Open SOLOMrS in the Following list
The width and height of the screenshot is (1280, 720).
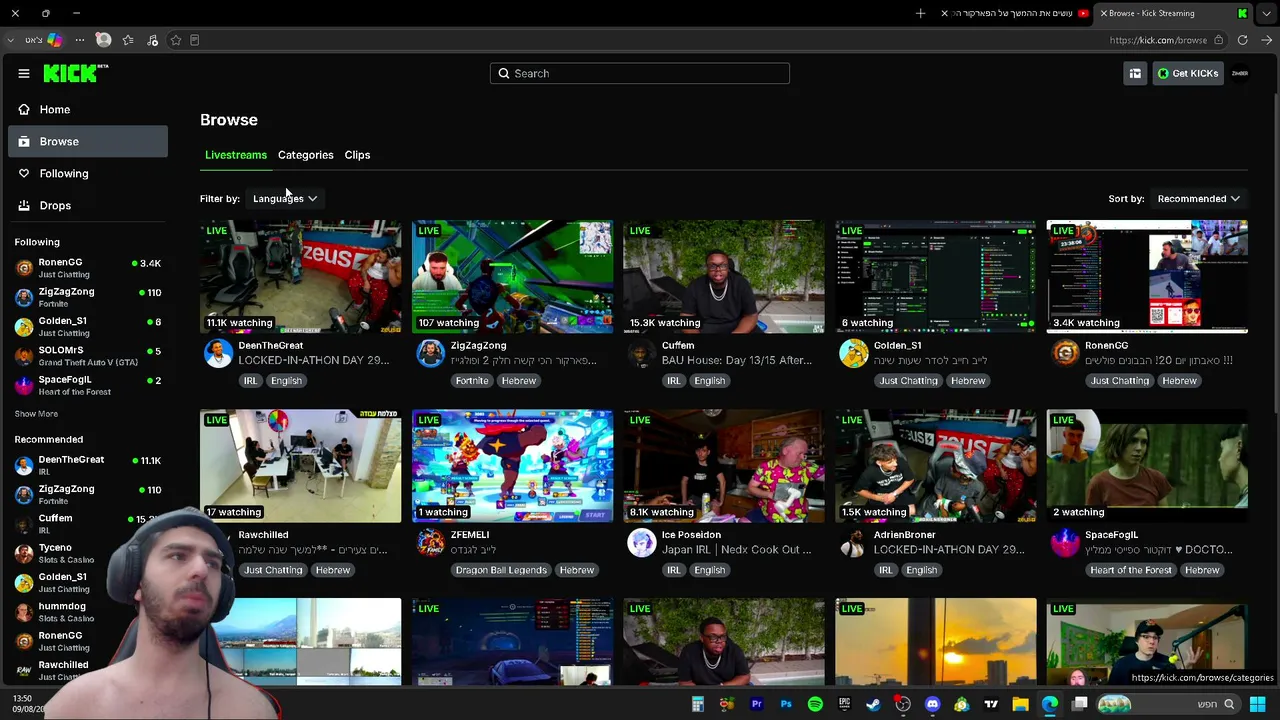pyautogui.click(x=88, y=356)
